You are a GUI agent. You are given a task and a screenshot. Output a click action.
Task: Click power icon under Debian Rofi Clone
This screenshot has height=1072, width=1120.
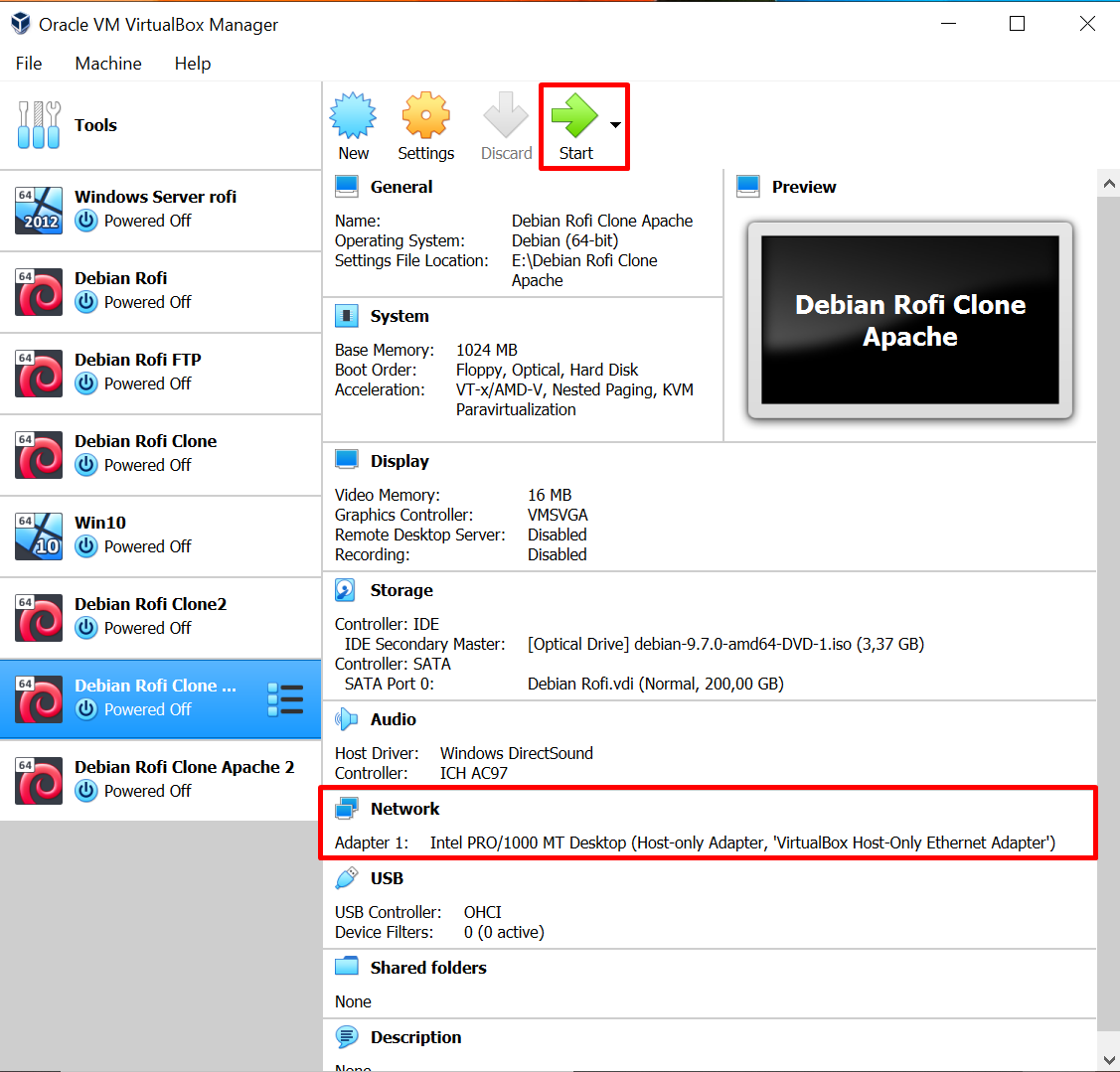(x=85, y=465)
